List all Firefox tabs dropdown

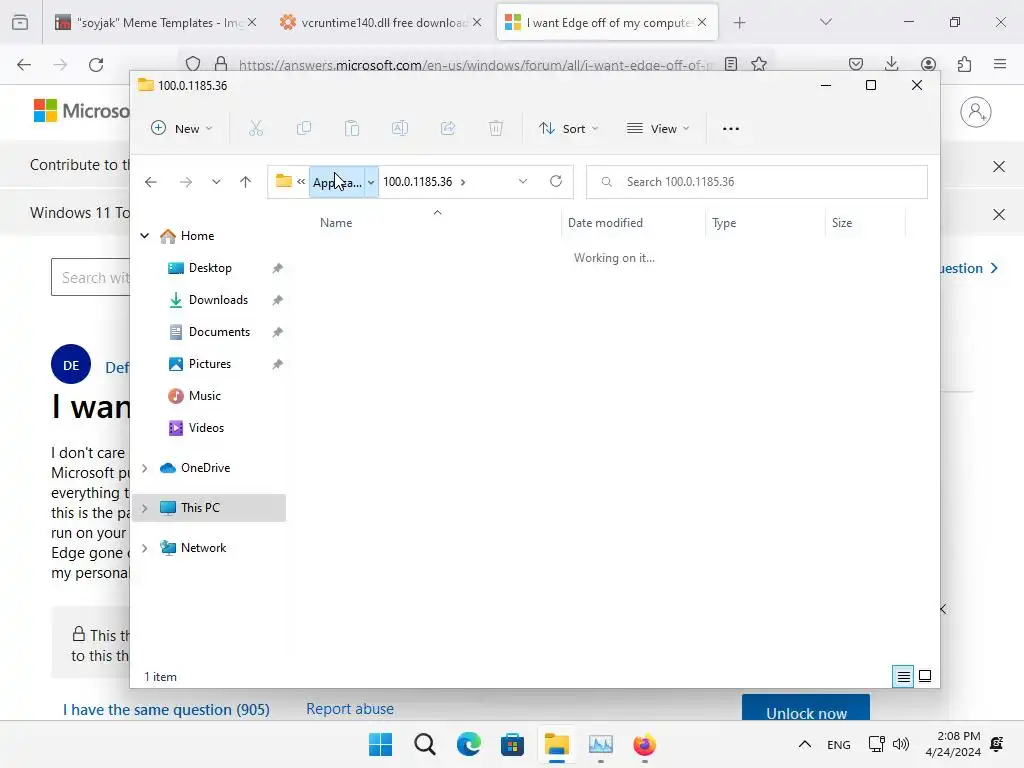click(825, 22)
